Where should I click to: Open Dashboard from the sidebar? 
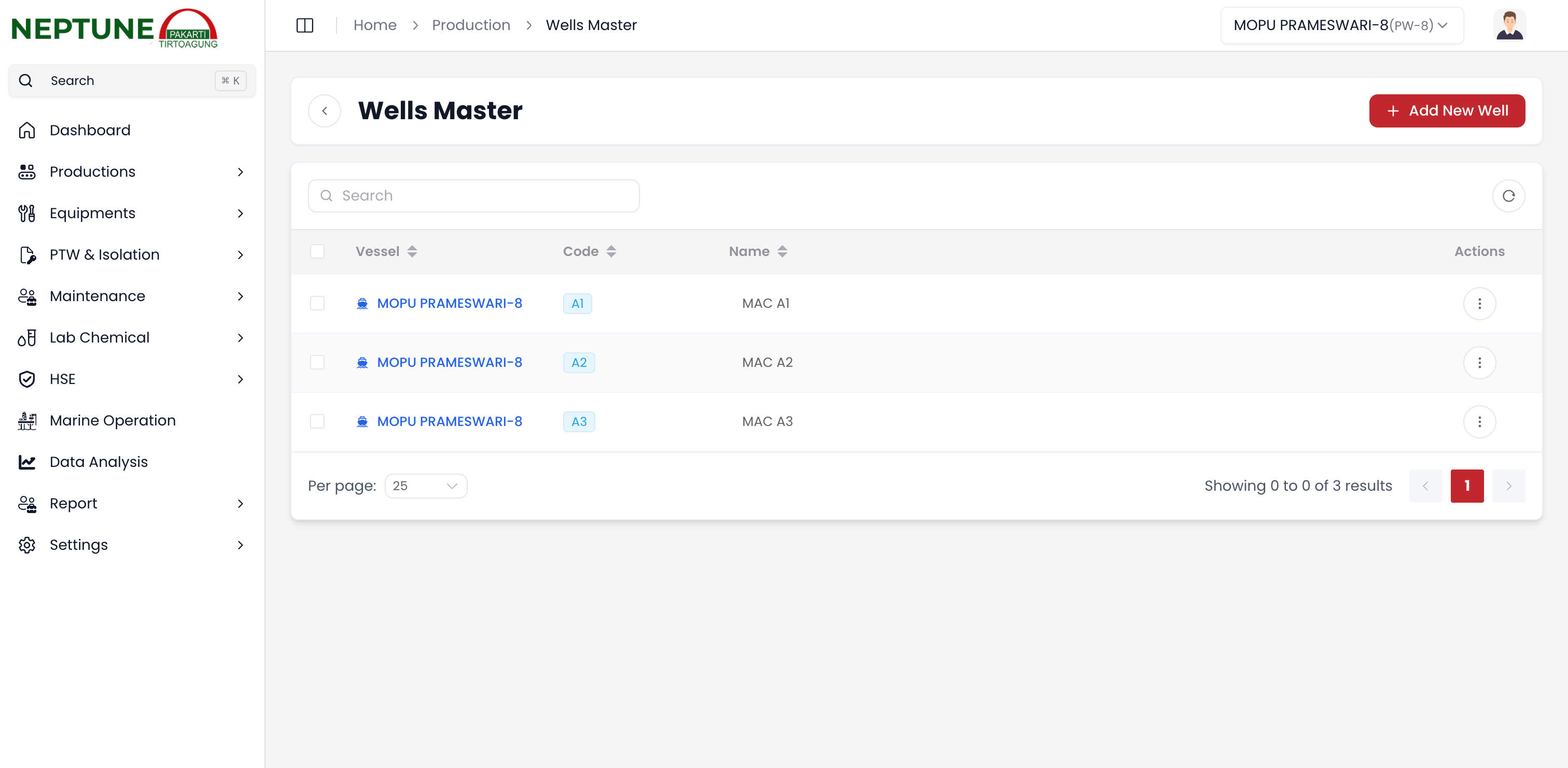90,130
